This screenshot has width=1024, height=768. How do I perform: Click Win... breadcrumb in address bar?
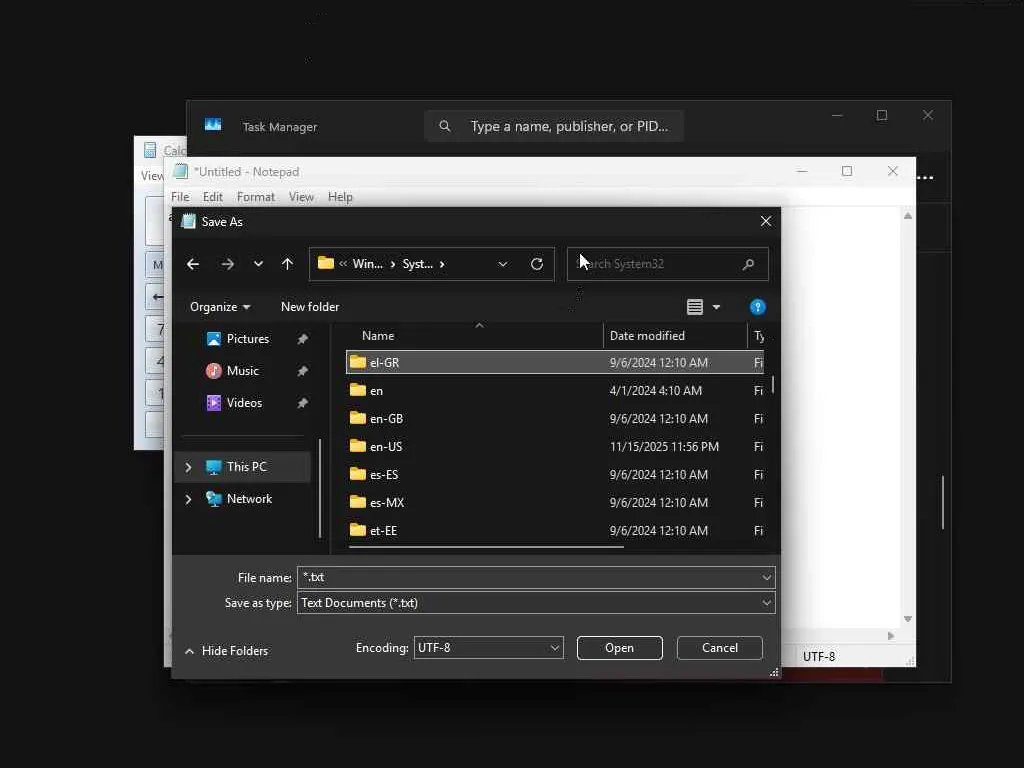368,264
